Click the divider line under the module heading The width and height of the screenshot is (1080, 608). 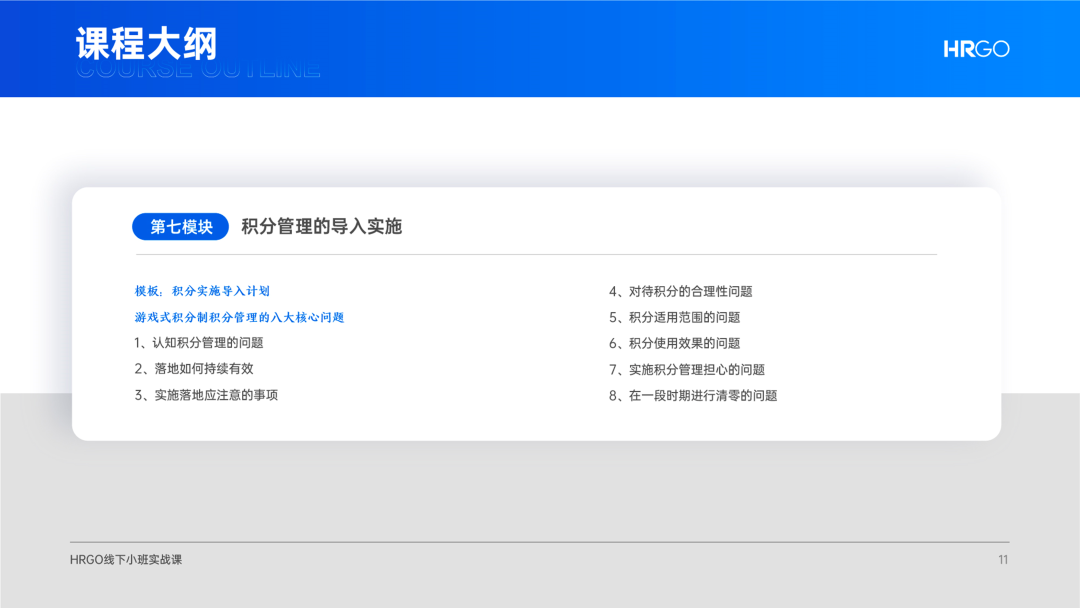[536, 255]
